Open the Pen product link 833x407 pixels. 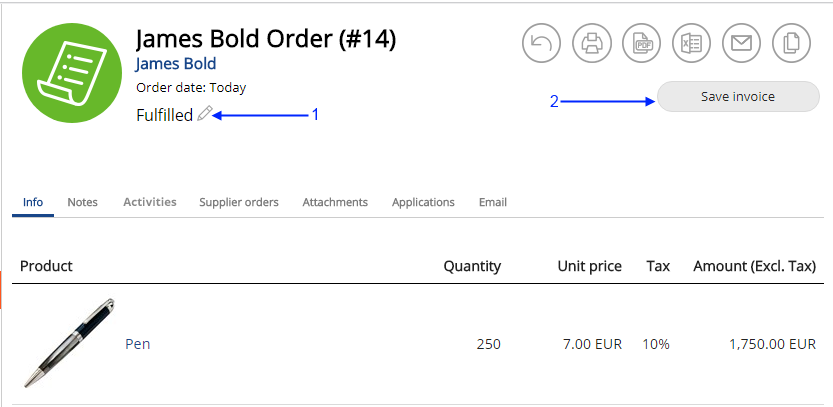click(138, 344)
